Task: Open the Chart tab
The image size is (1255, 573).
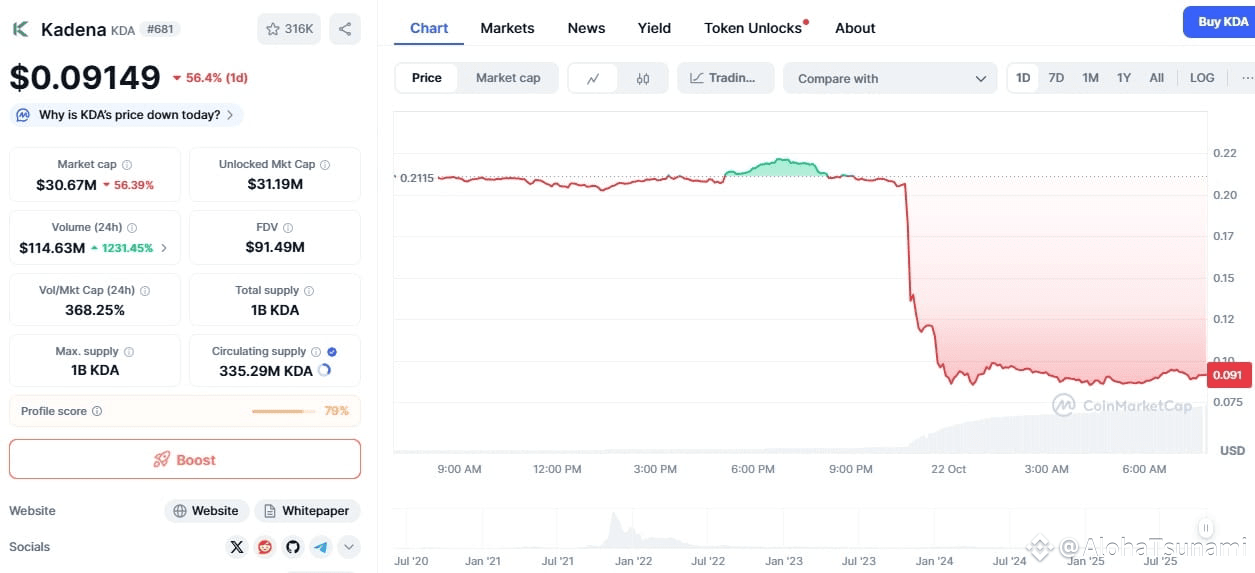Action: 429,28
